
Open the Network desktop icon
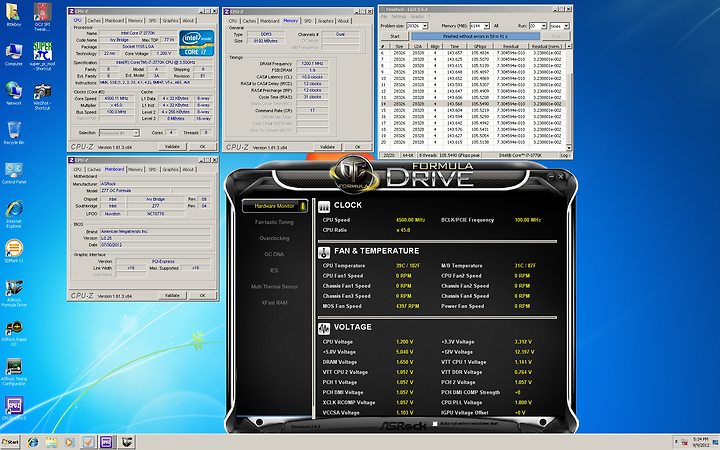click(13, 94)
